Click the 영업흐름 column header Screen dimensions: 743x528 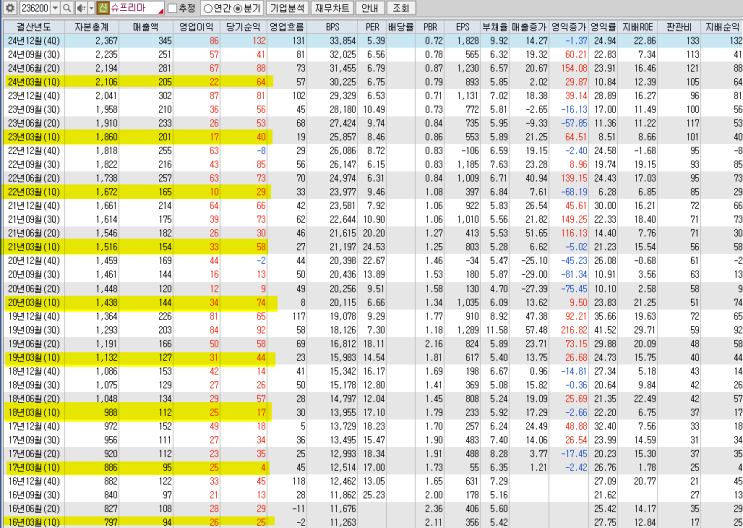(287, 27)
